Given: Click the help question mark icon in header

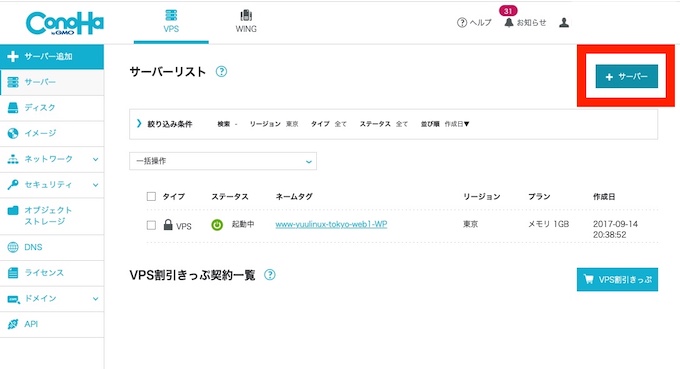Looking at the screenshot, I should (x=462, y=23).
